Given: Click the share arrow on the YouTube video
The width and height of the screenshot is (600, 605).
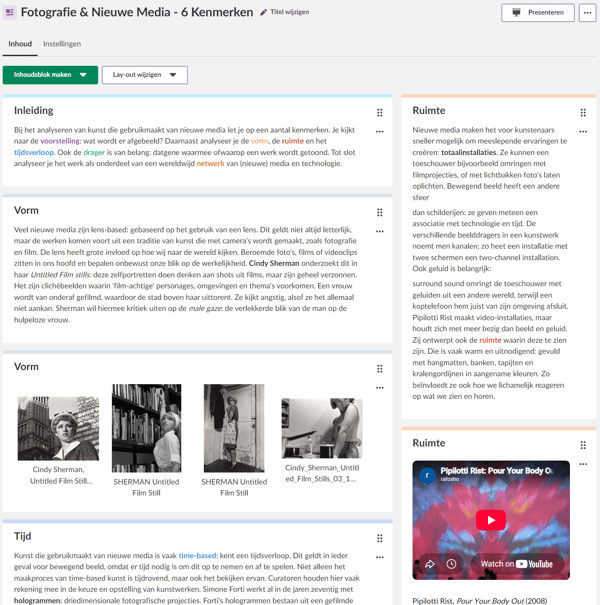Looking at the screenshot, I should point(429,564).
